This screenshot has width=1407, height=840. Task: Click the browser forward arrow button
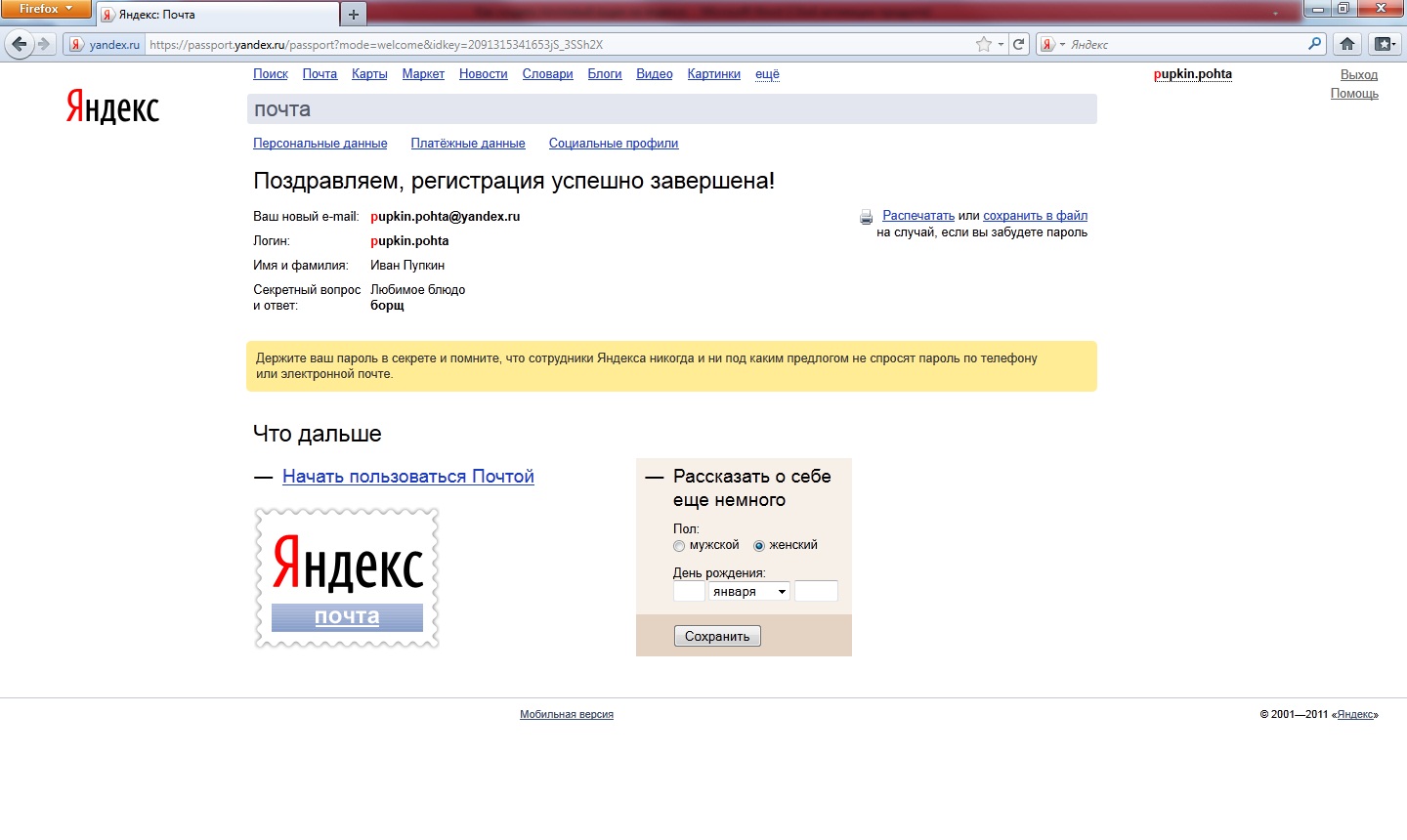(x=43, y=44)
